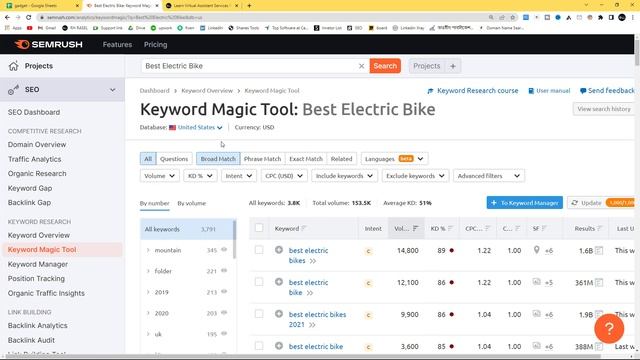Viewport: 640px width, 360px height.
Task: Open Pricing in top navigation
Action: coord(156,44)
